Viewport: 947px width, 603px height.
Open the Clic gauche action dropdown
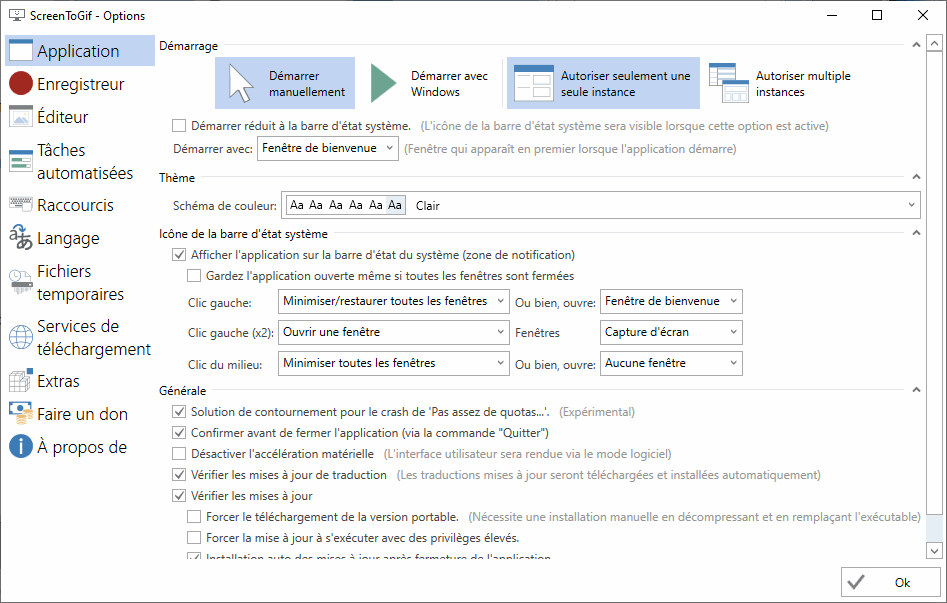coord(394,301)
